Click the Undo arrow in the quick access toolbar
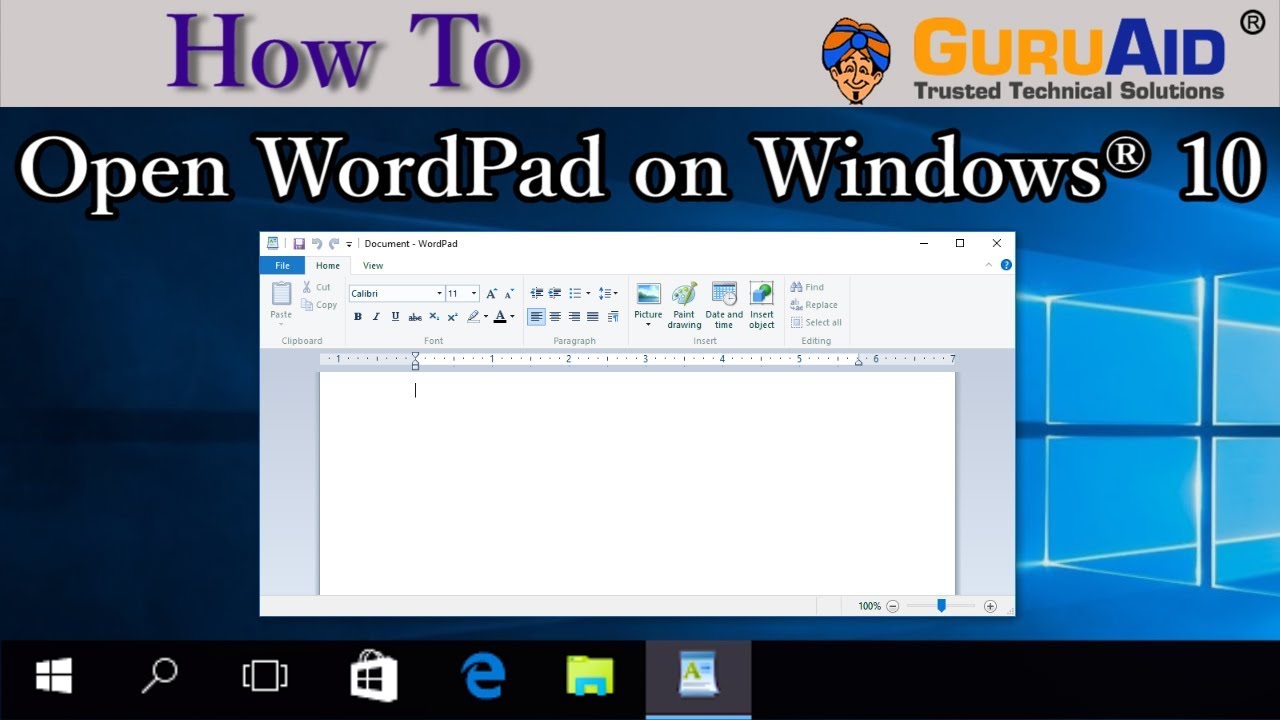1280x720 pixels. pyautogui.click(x=317, y=243)
